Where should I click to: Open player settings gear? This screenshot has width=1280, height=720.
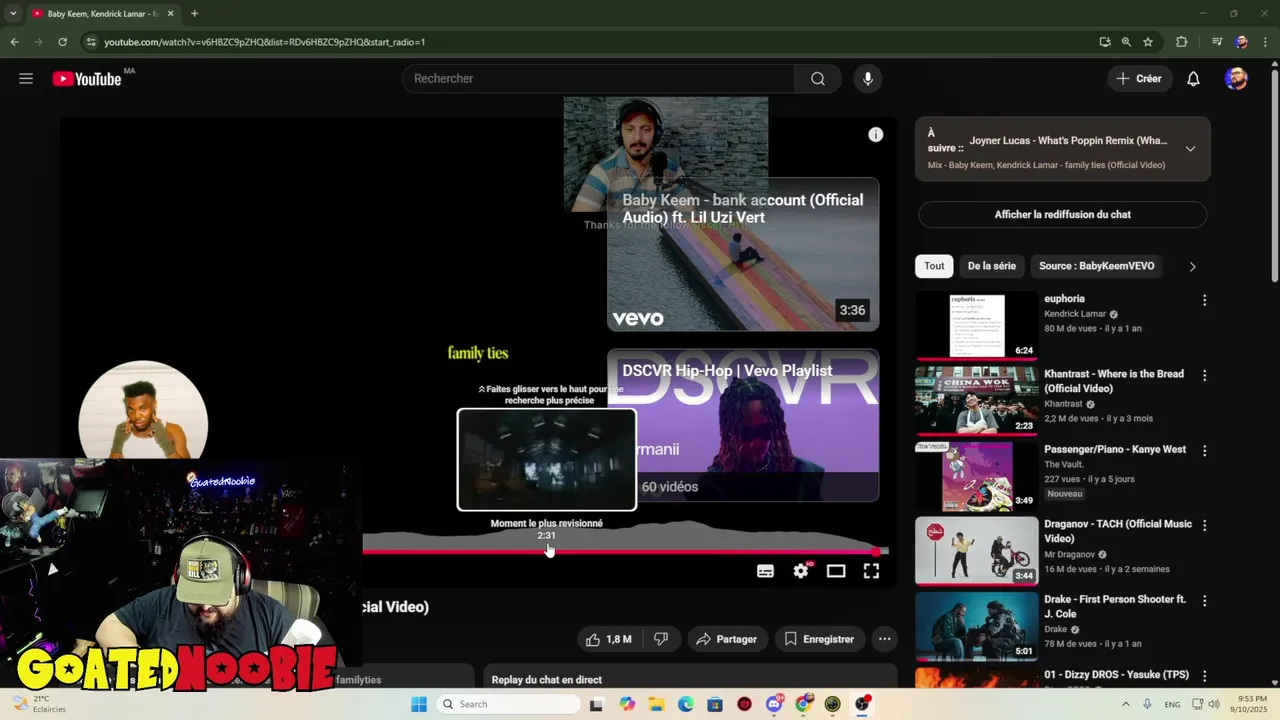pos(801,571)
